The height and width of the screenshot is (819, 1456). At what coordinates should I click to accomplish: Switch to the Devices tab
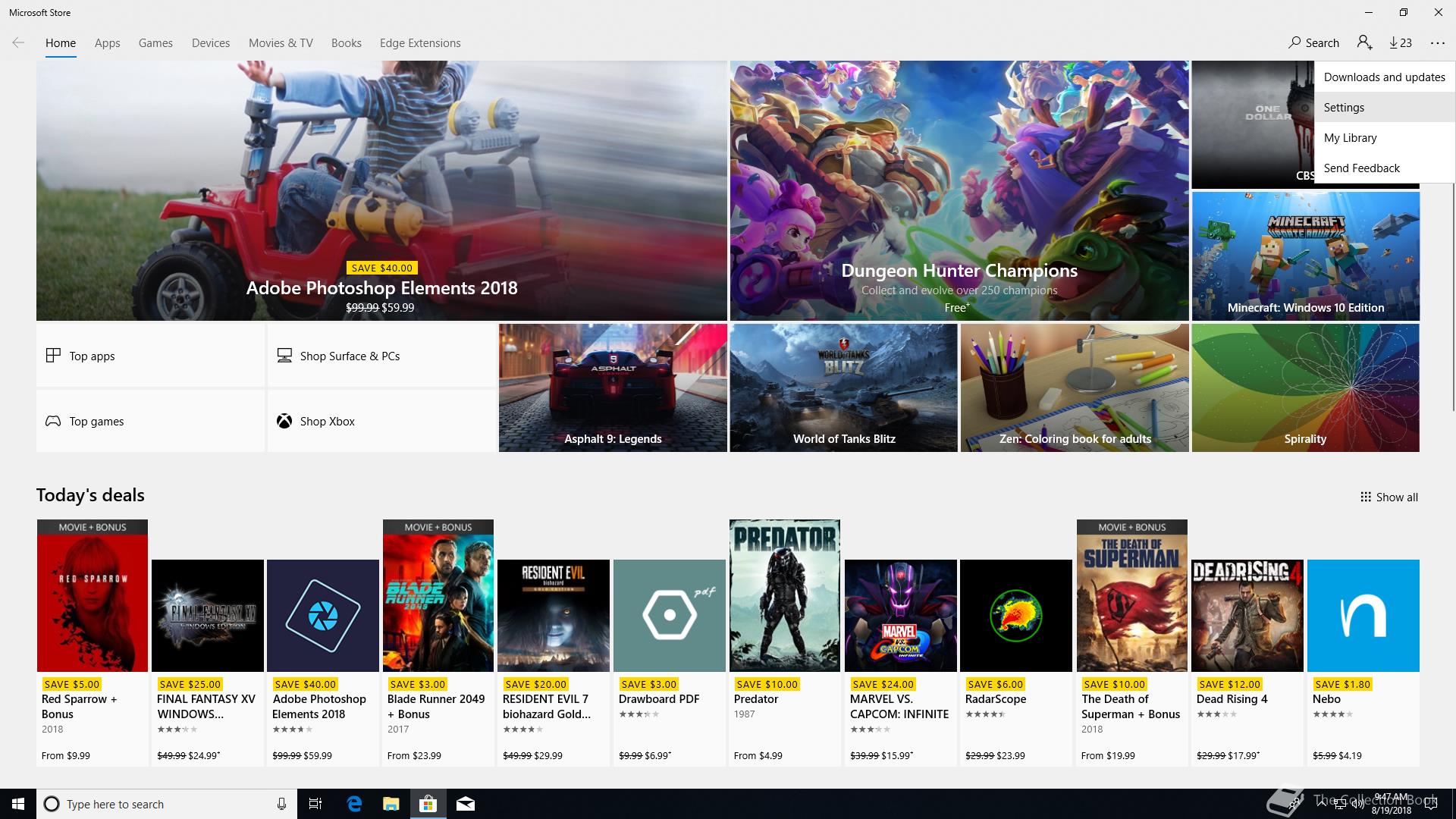point(211,43)
